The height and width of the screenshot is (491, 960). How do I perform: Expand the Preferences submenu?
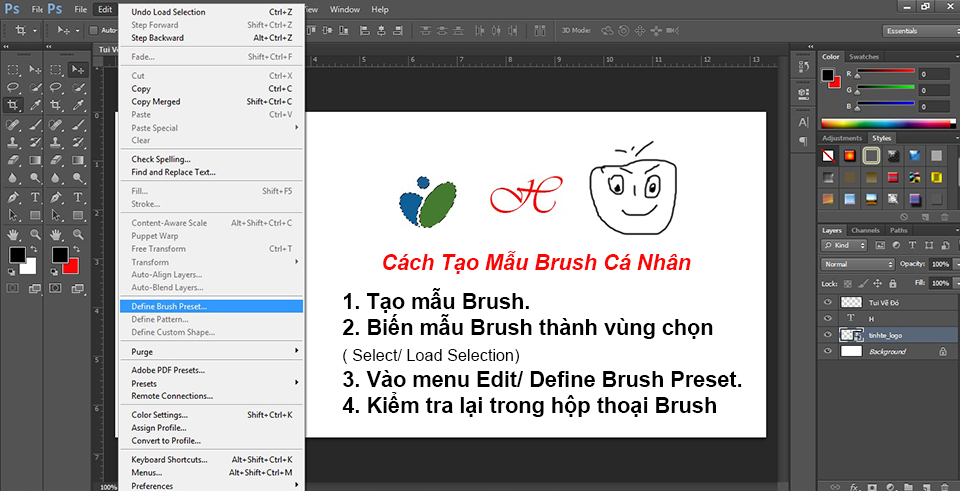[211, 486]
